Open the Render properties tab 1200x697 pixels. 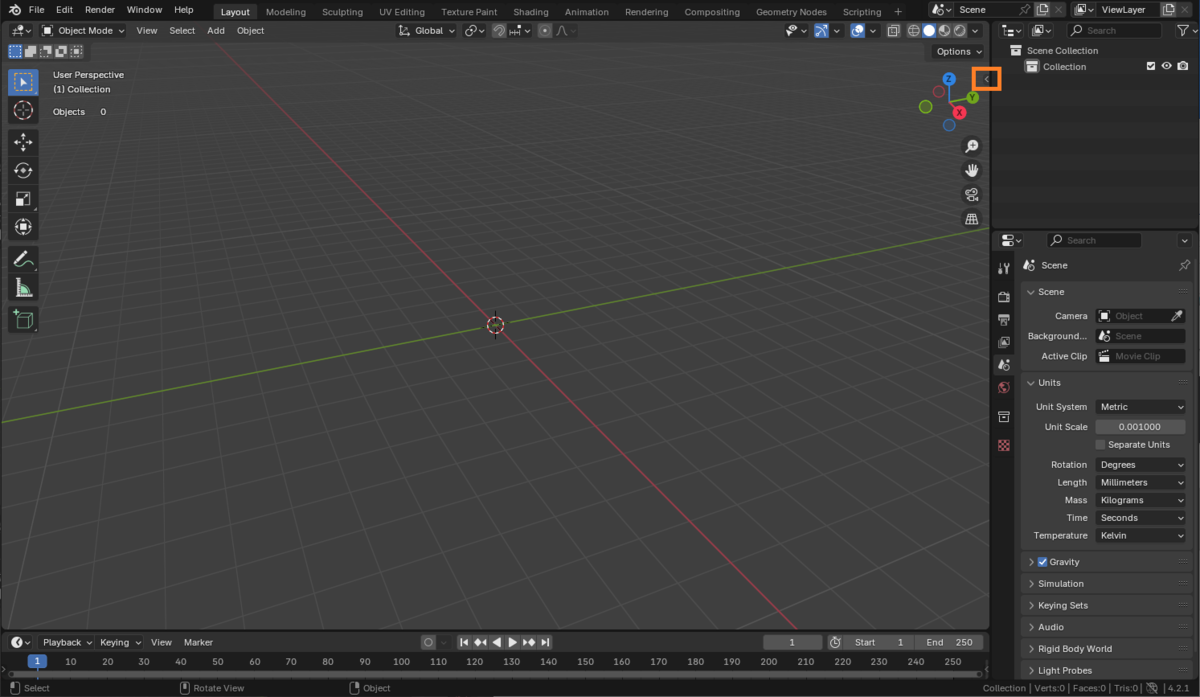click(1004, 297)
